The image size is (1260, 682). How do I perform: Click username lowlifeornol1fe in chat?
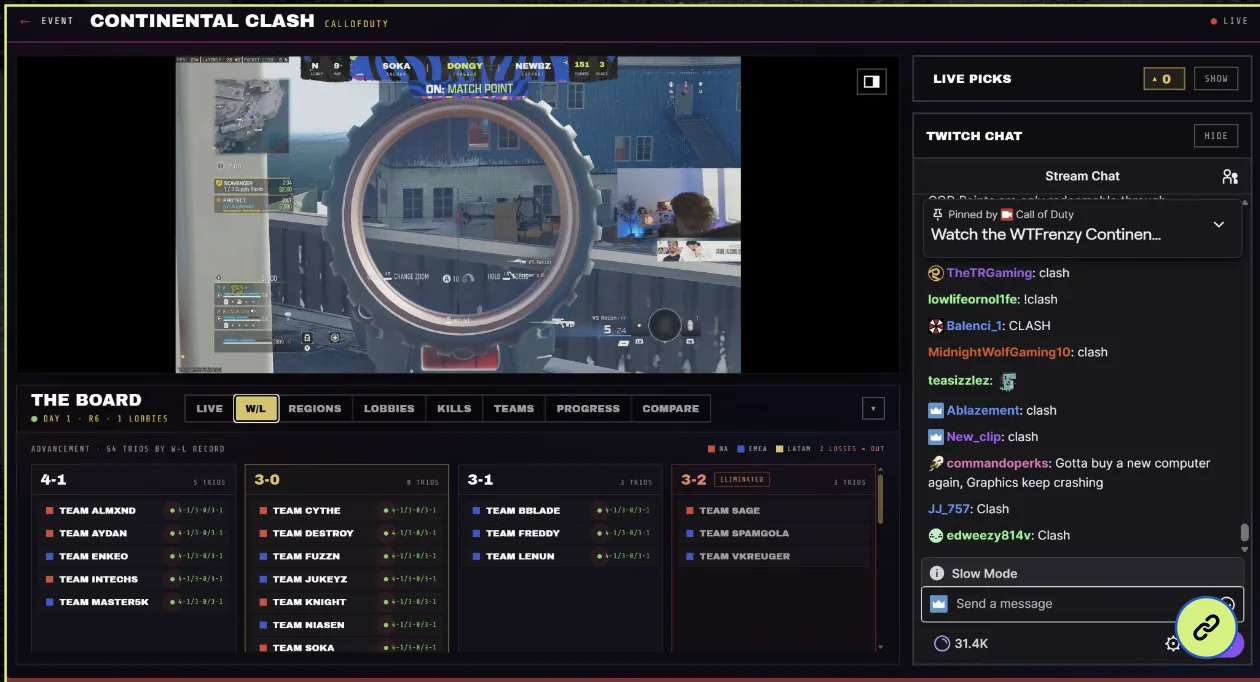[971, 299]
